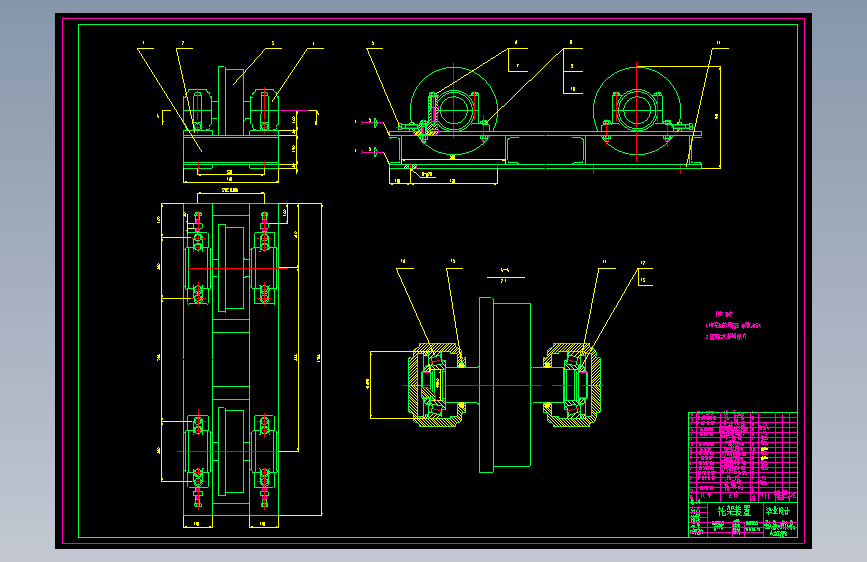
Task: Click the left hatched bearing housing in section view
Action: pyautogui.click(x=437, y=385)
